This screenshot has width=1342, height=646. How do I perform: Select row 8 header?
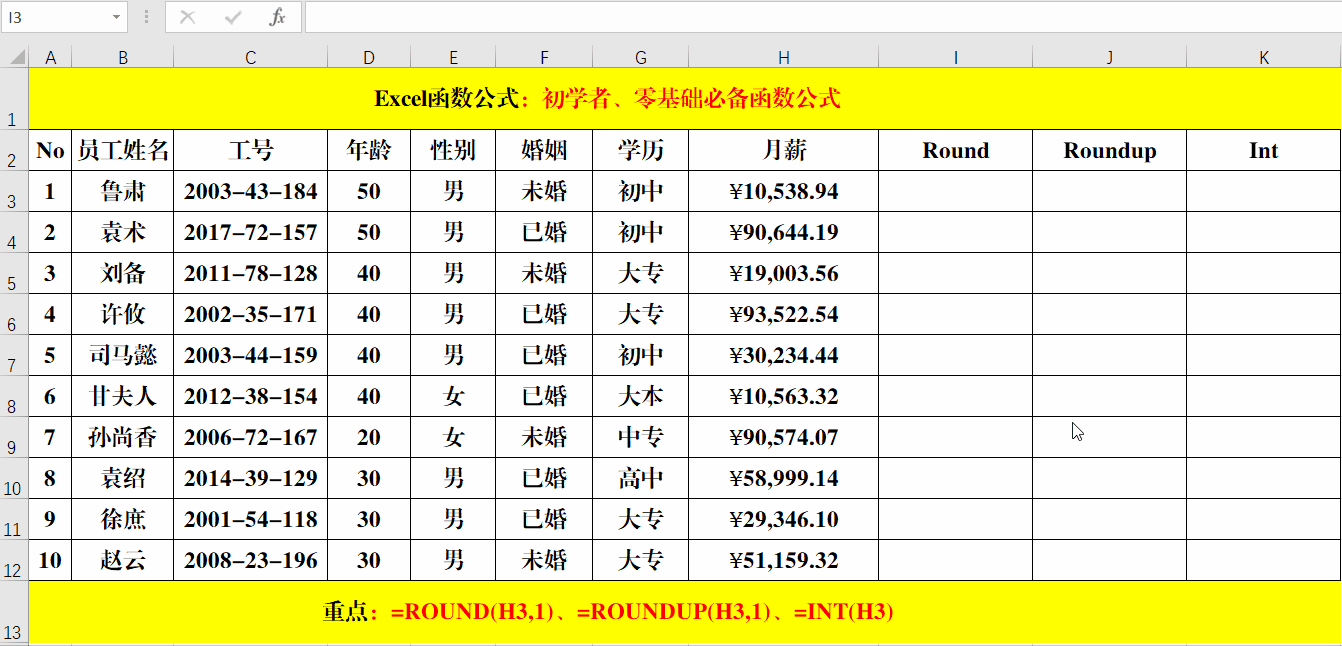coord(15,396)
